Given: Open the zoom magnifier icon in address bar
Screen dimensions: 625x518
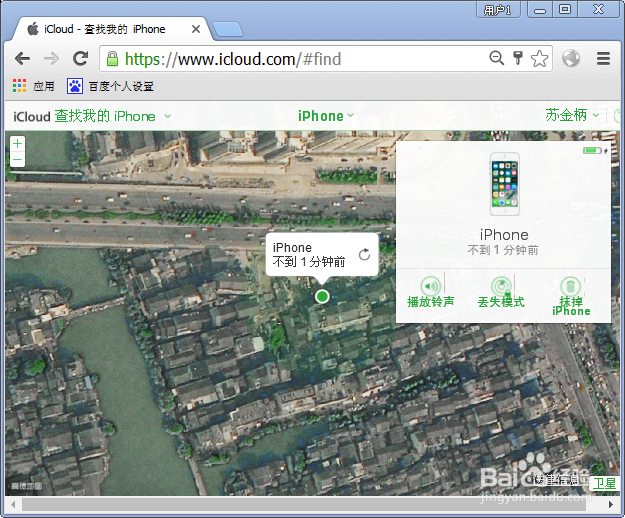Looking at the screenshot, I should pyautogui.click(x=497, y=58).
